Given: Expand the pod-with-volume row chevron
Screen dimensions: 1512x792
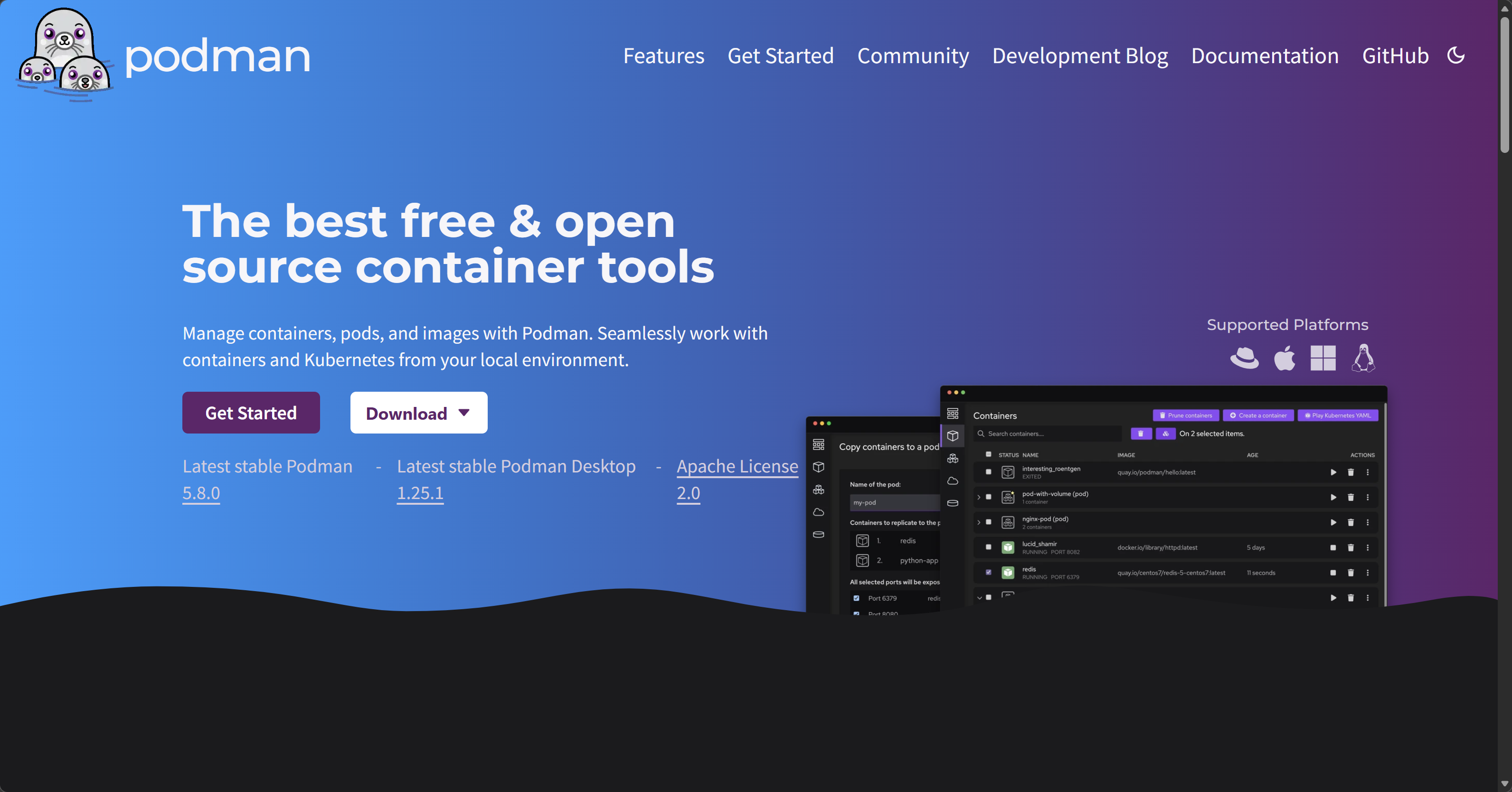Looking at the screenshot, I should 978,497.
